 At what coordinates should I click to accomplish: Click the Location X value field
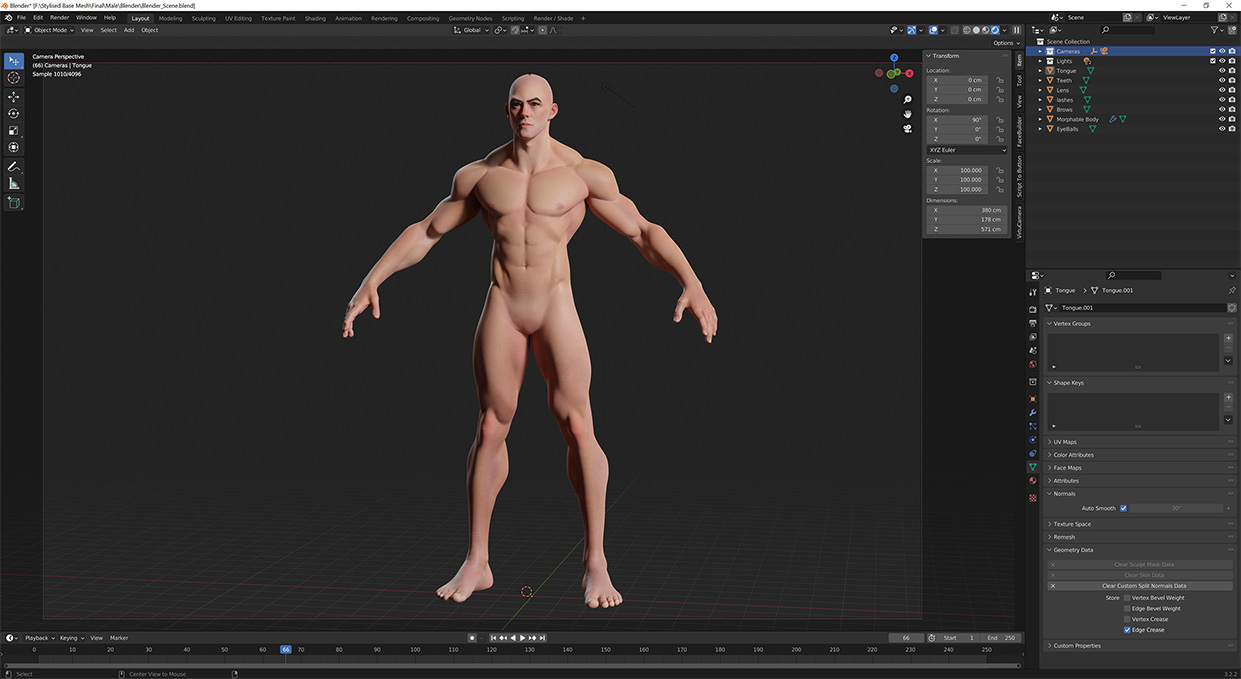(956, 80)
